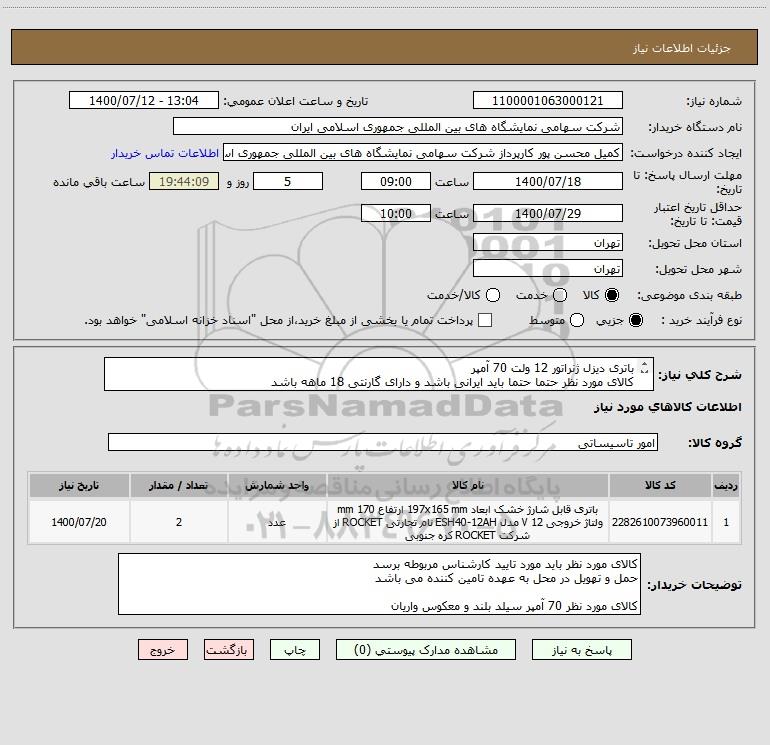770x745 pixels.
Task: Click the نام کالا column header
Action: [468, 485]
